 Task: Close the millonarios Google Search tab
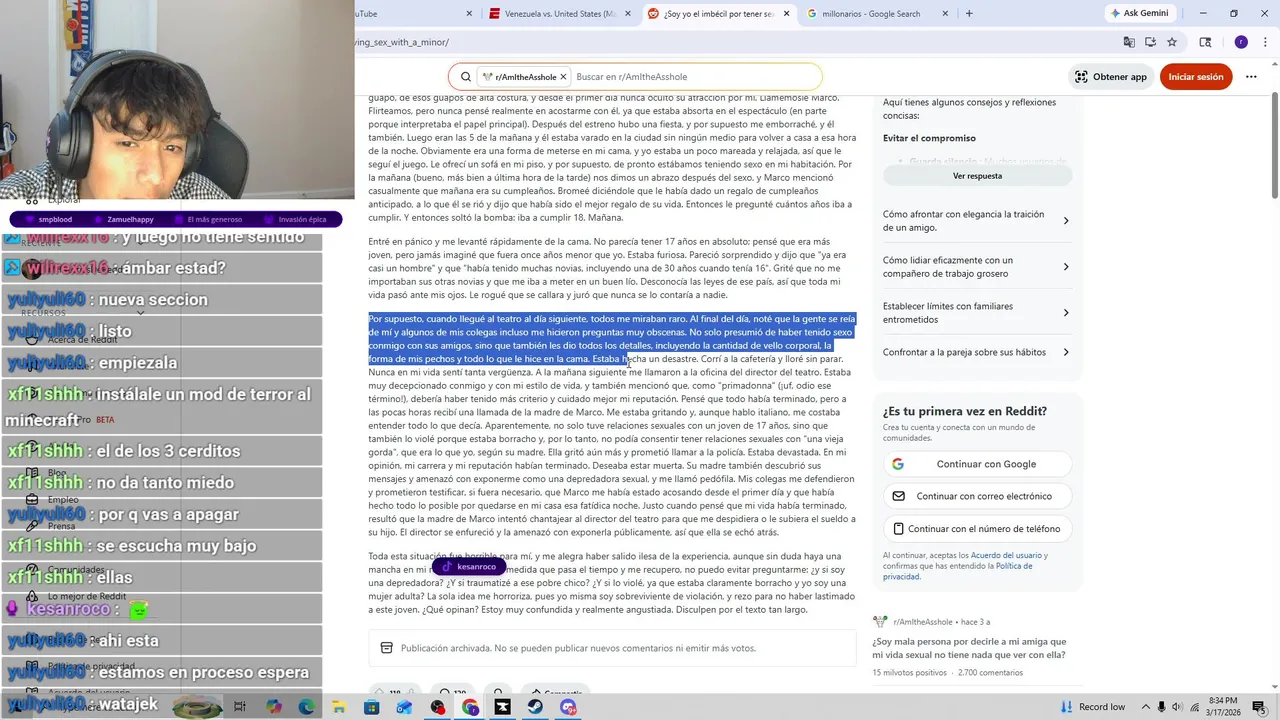coord(945,14)
